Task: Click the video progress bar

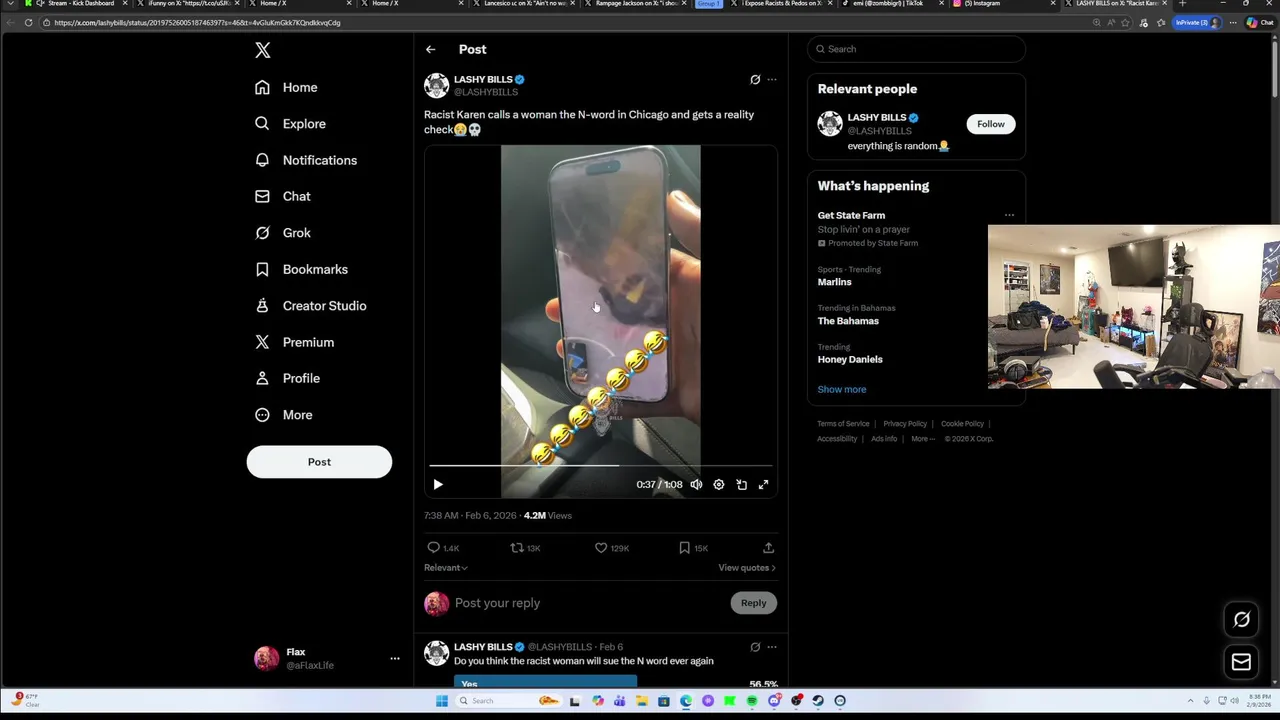Action: pos(600,466)
